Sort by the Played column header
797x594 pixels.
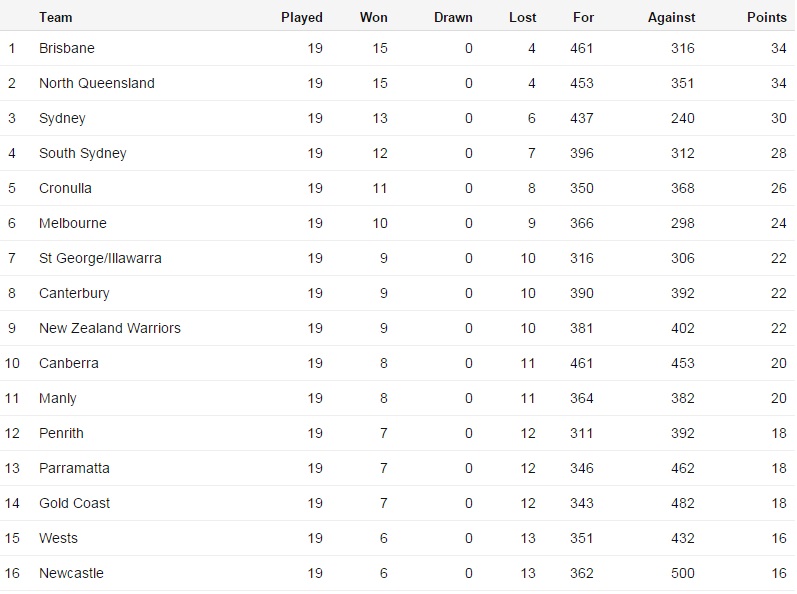(x=301, y=17)
